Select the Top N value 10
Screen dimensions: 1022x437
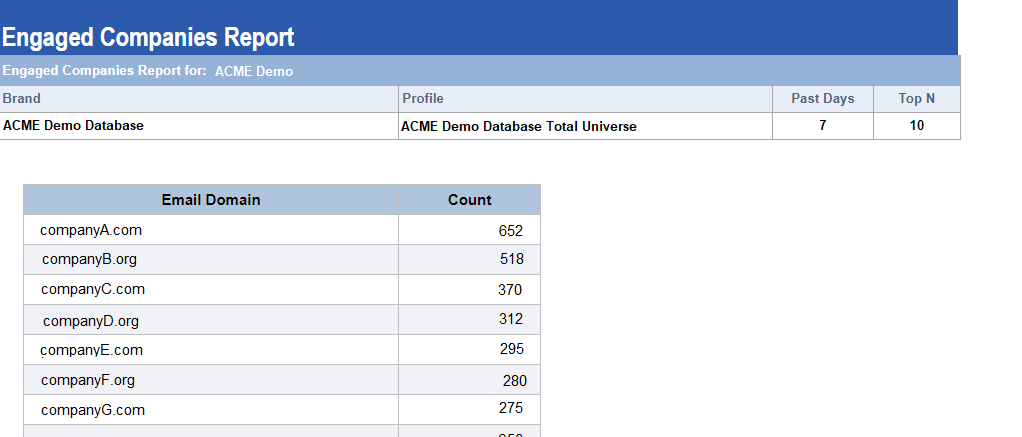(x=916, y=126)
